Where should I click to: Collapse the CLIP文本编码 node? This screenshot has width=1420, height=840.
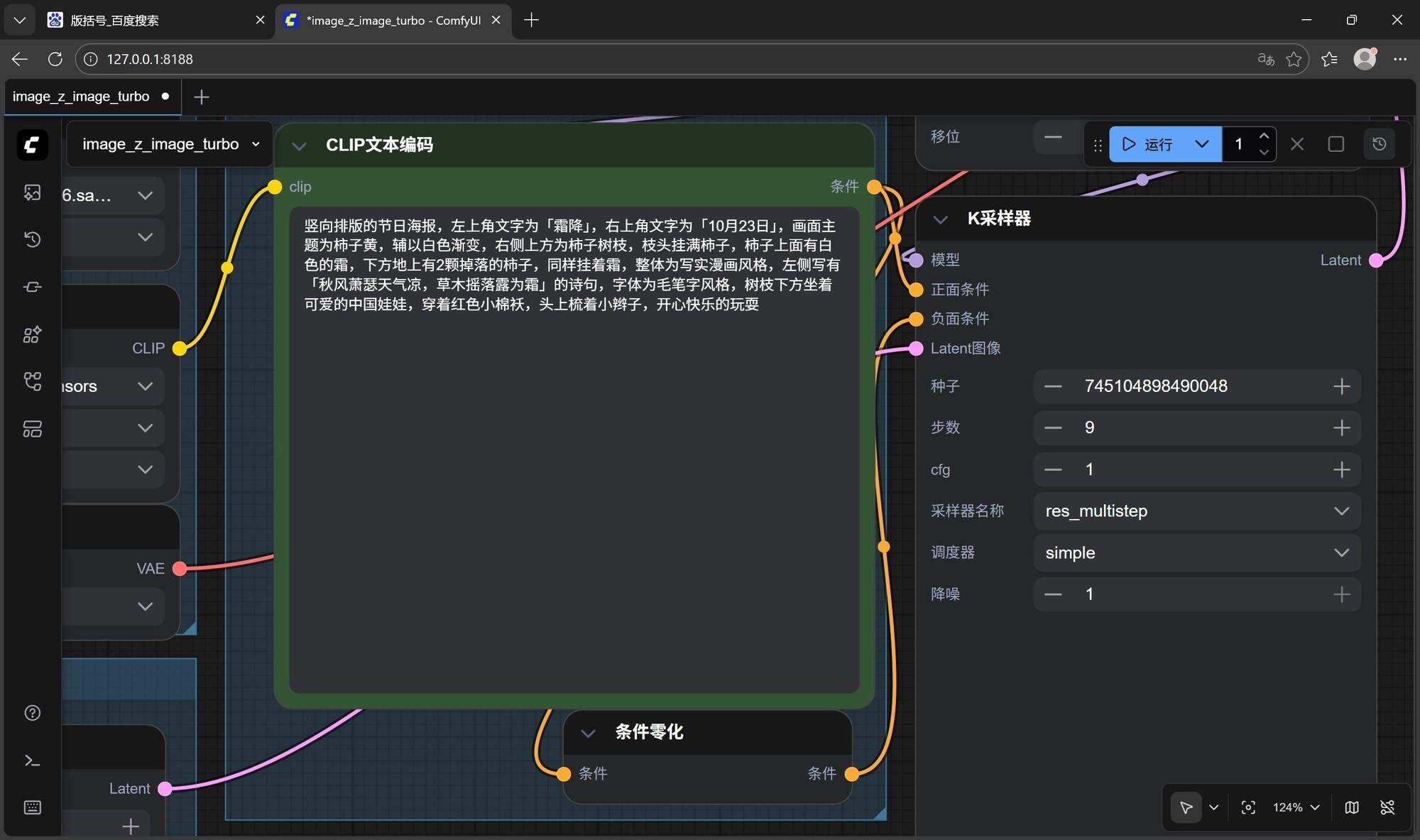pos(299,146)
